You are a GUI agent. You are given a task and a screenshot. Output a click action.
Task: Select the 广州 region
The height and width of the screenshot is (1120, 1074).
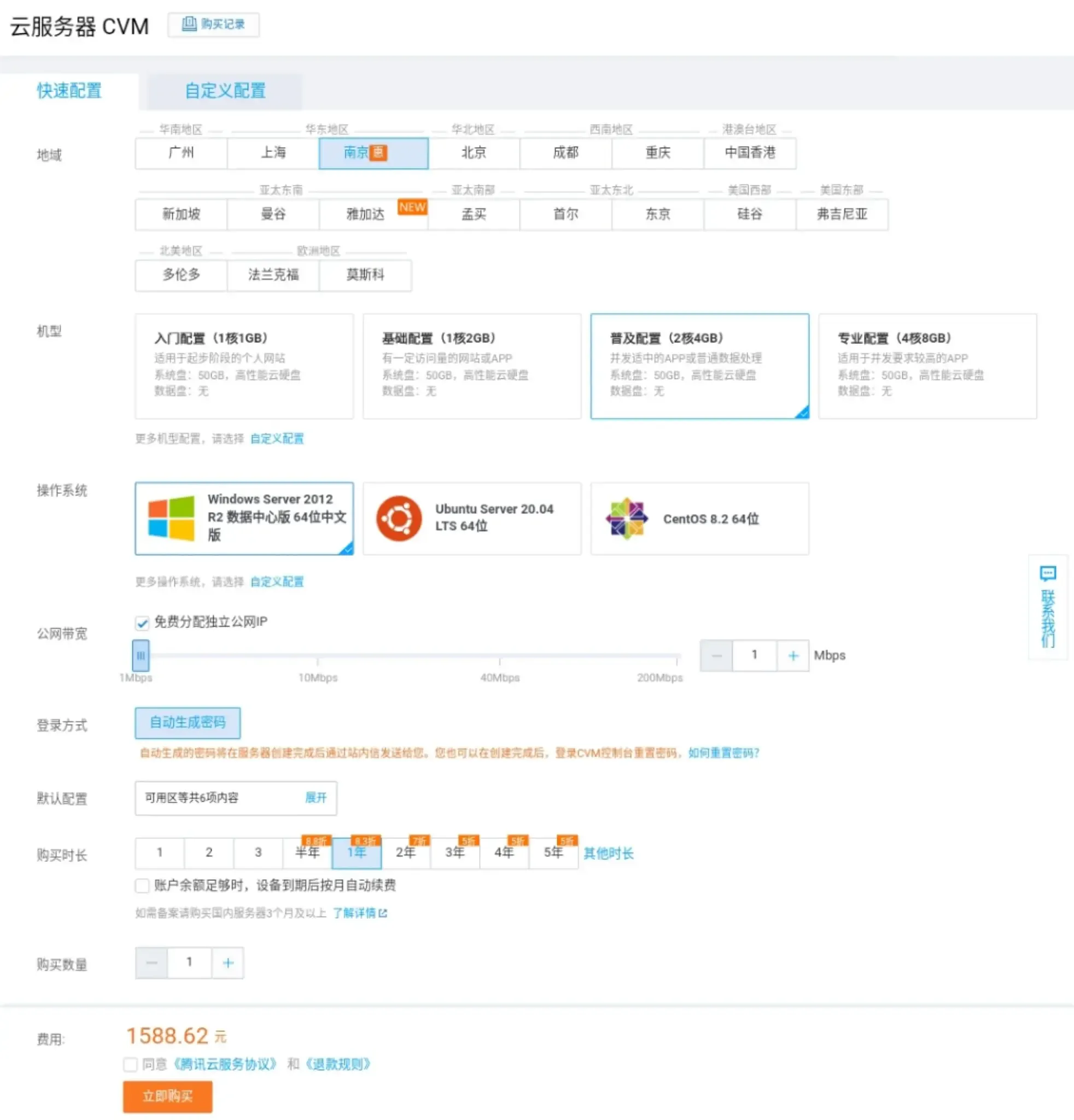(x=181, y=153)
